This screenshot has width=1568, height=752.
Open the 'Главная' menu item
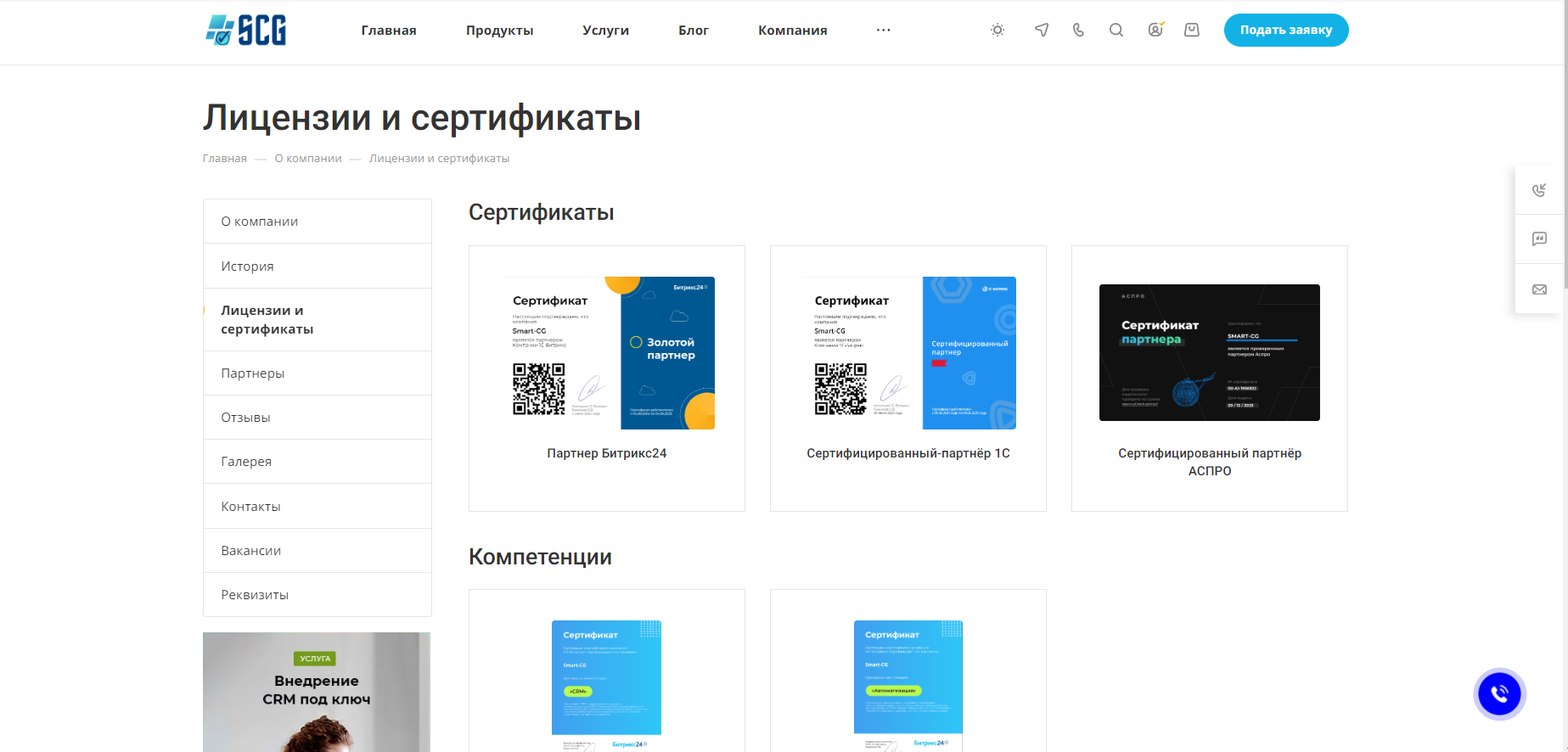(389, 31)
